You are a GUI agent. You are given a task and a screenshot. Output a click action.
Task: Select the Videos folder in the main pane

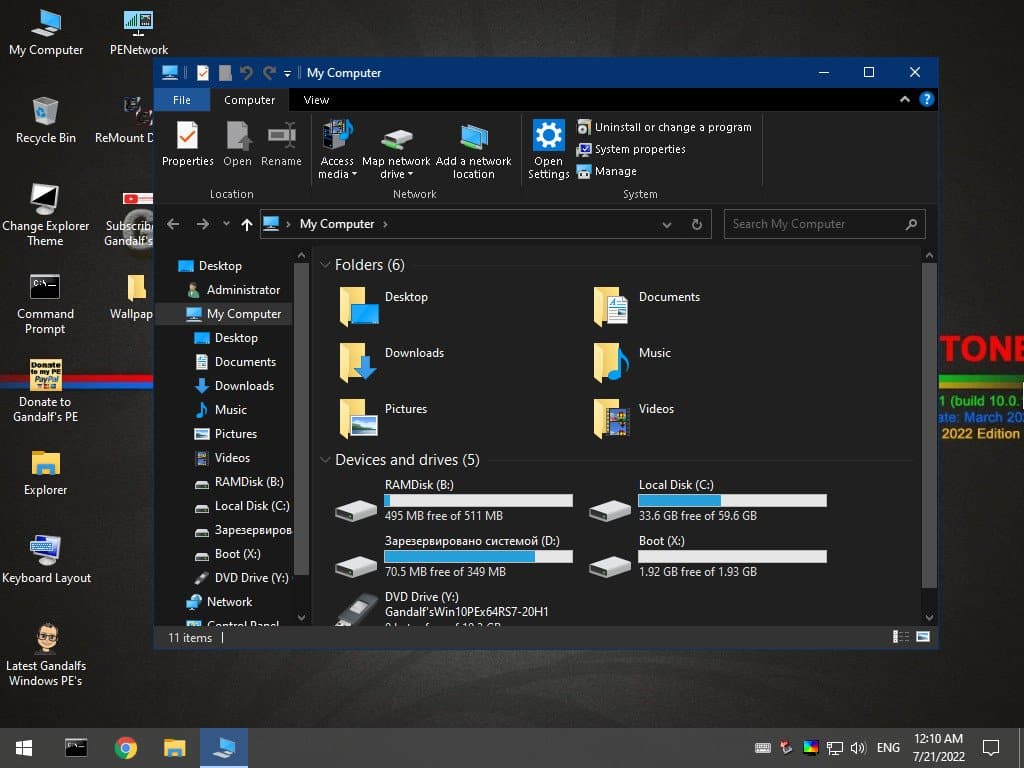[633, 419]
